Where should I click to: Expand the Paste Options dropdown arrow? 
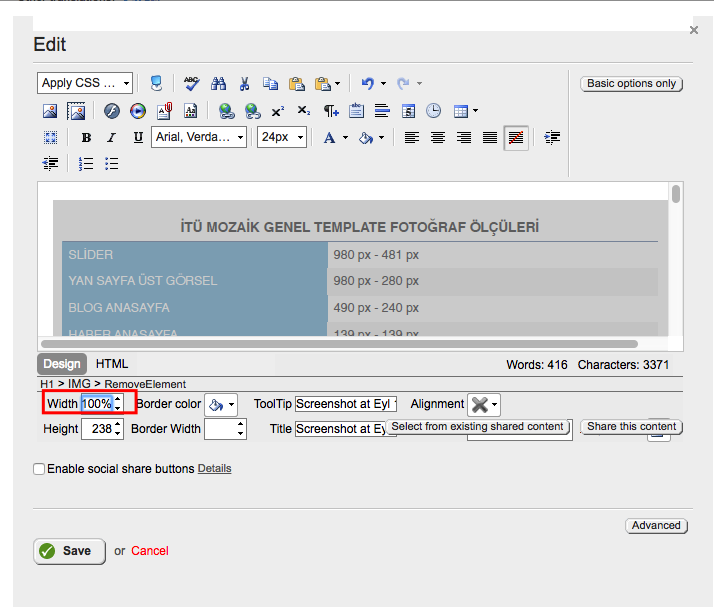337,83
